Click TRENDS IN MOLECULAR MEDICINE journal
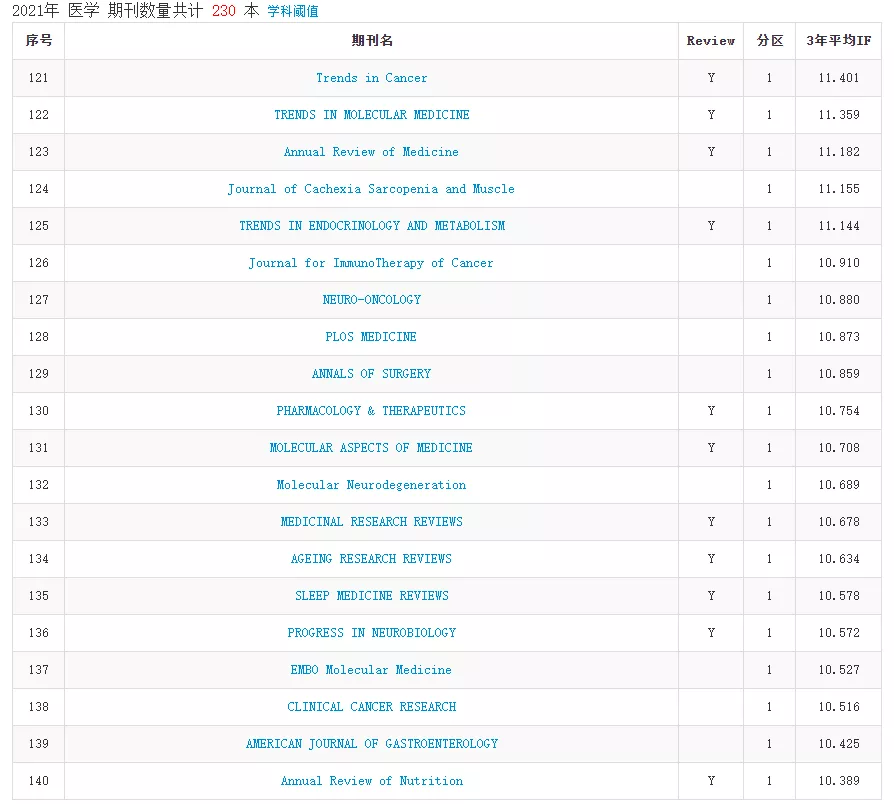Screen dimensions: 894x804 coord(371,115)
